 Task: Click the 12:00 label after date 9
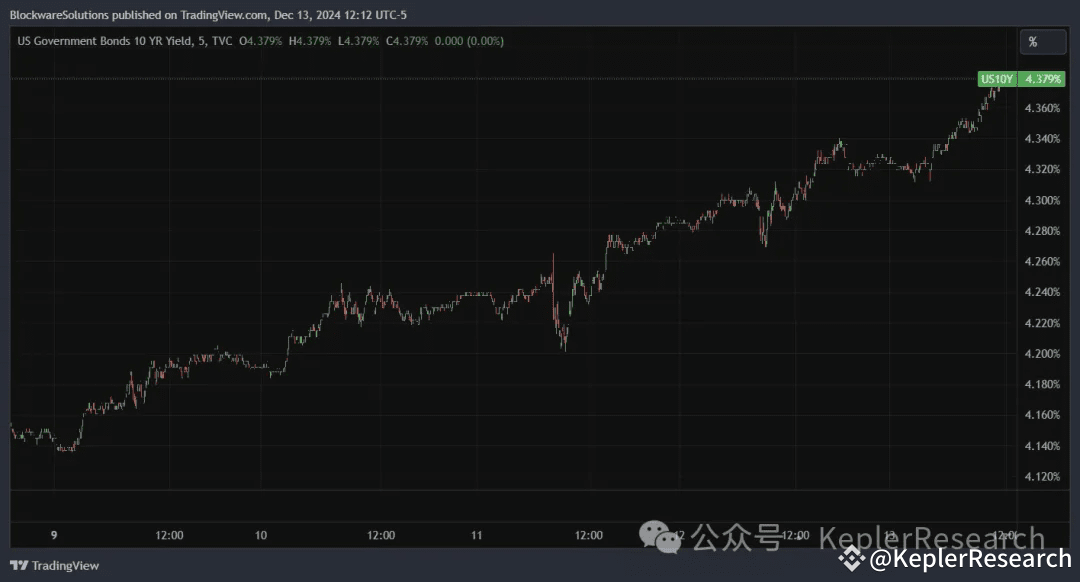pyautogui.click(x=169, y=535)
